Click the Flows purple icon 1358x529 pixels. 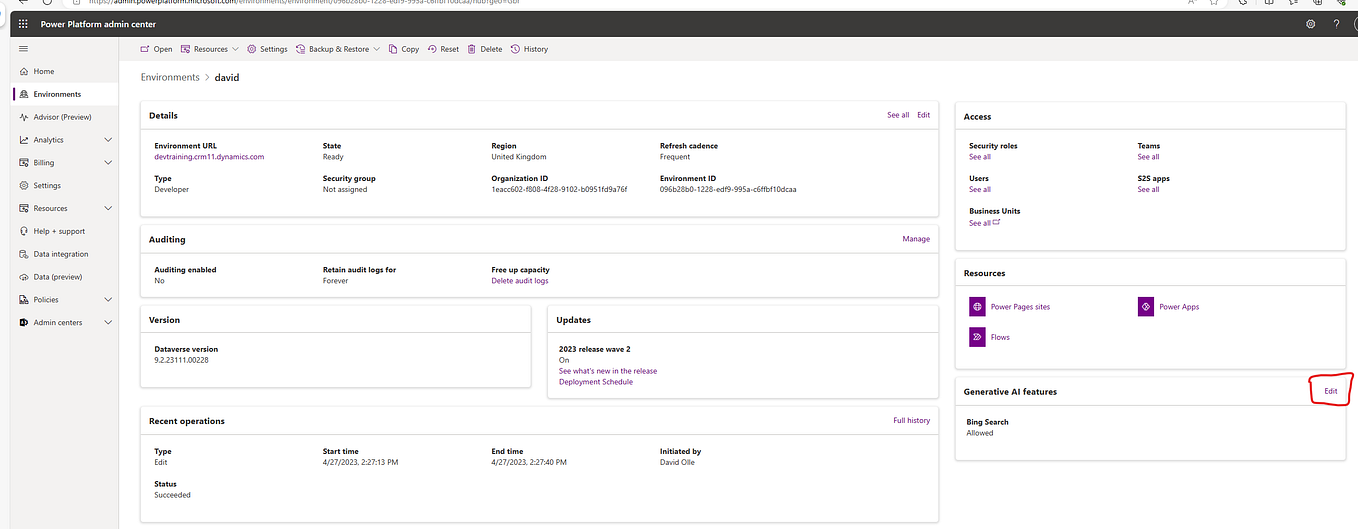977,337
